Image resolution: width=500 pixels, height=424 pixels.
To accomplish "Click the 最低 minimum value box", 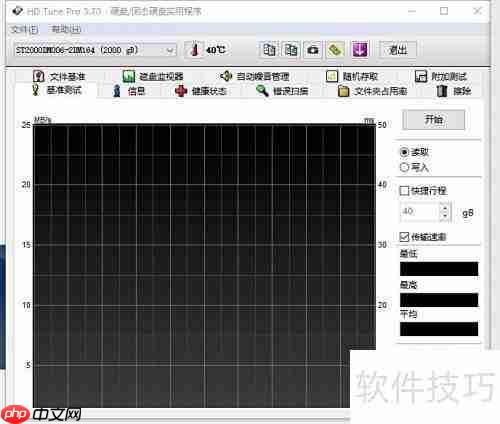I will (x=439, y=269).
